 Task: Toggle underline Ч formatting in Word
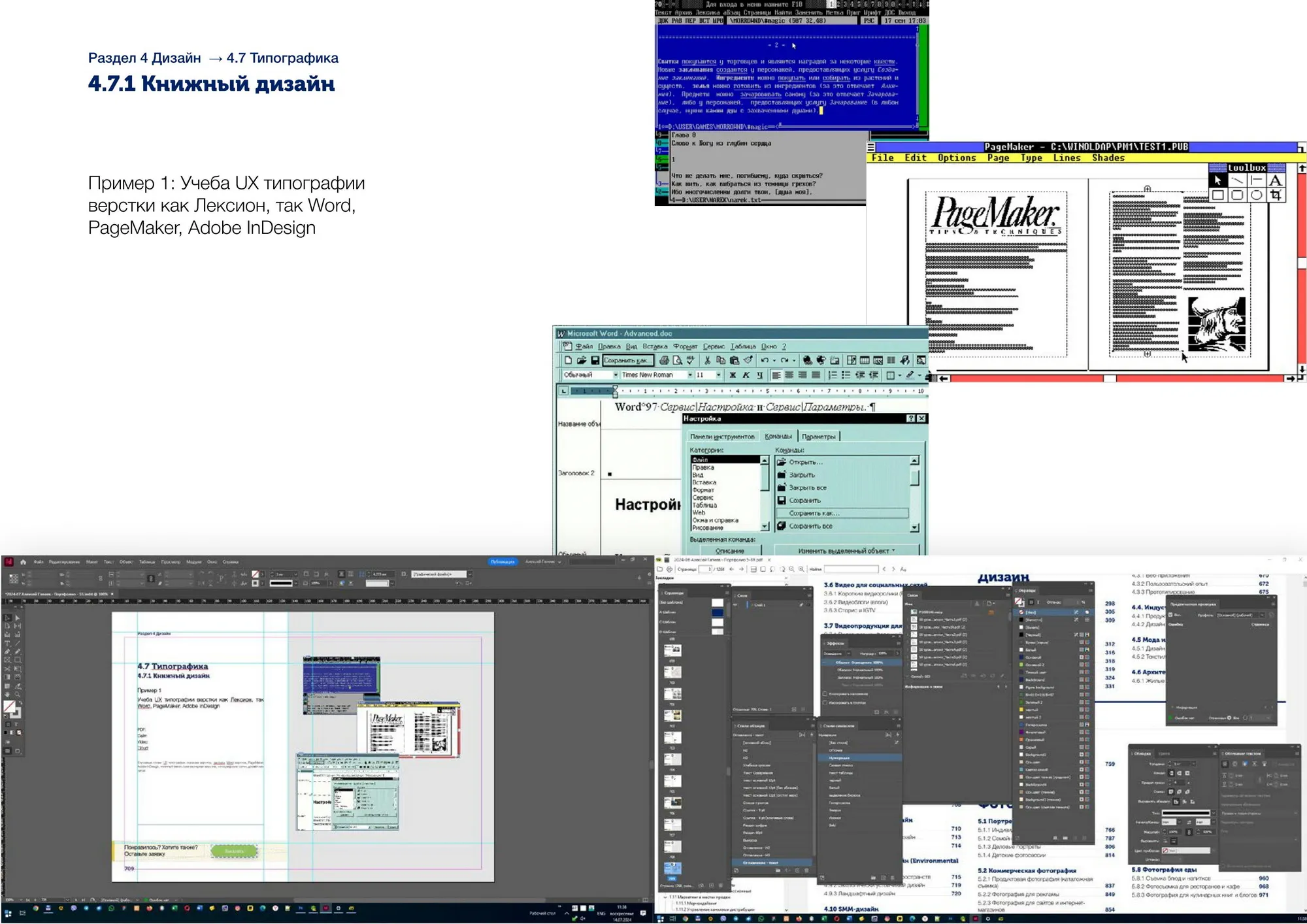[x=759, y=375]
